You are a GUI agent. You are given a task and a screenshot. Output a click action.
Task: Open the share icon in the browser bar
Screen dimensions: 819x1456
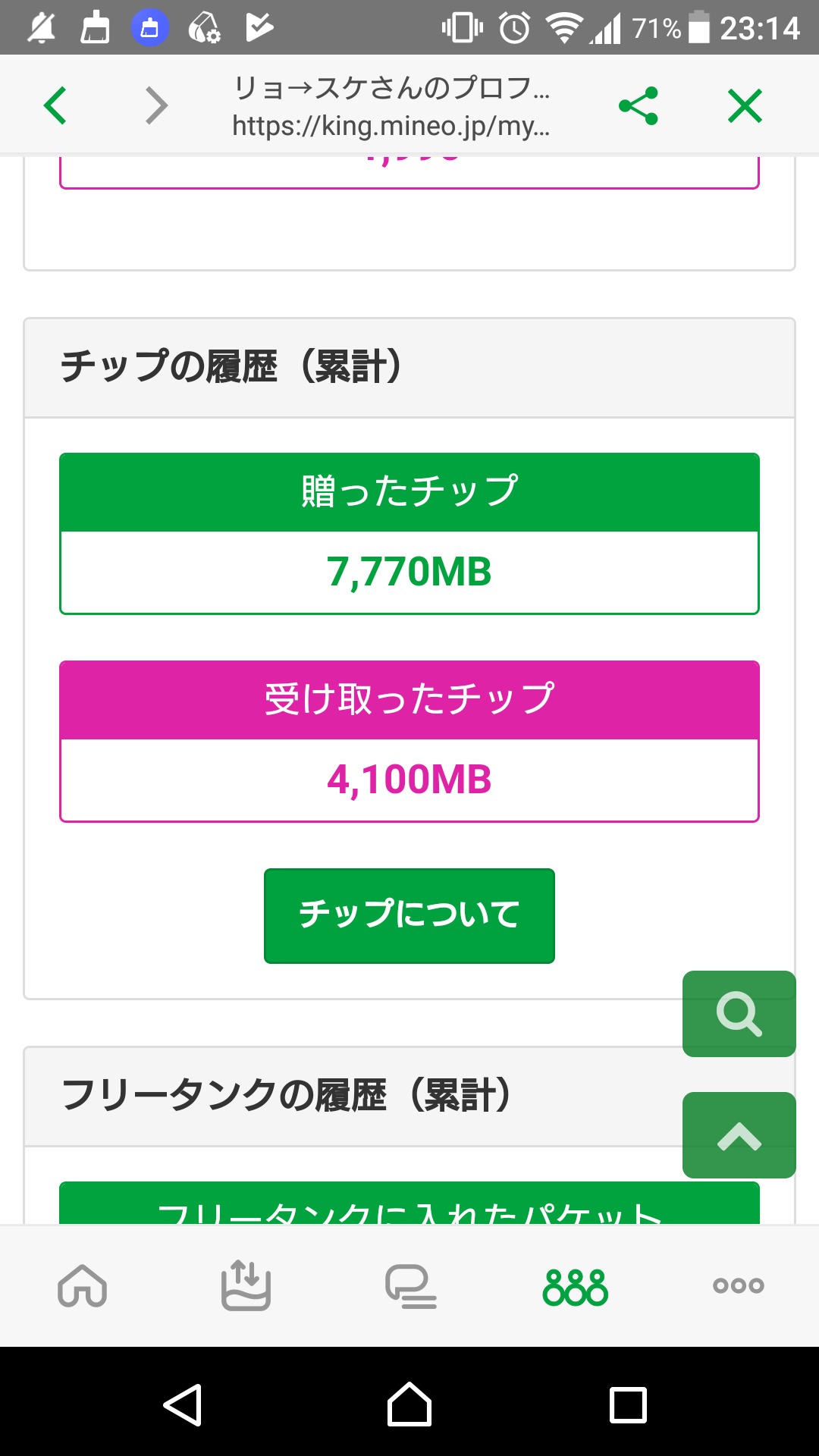[639, 105]
